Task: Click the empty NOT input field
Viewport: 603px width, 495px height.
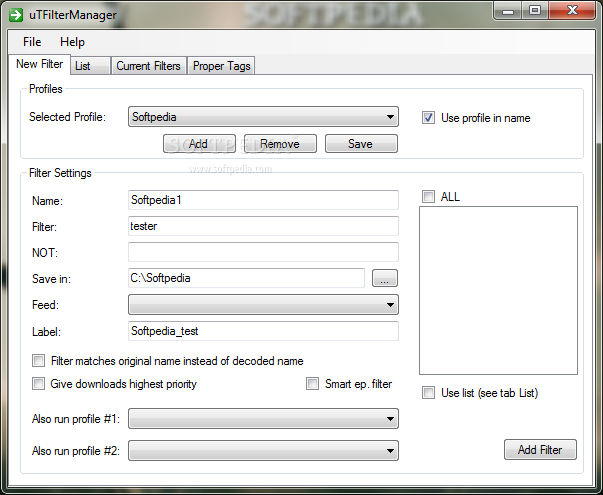Action: [263, 252]
